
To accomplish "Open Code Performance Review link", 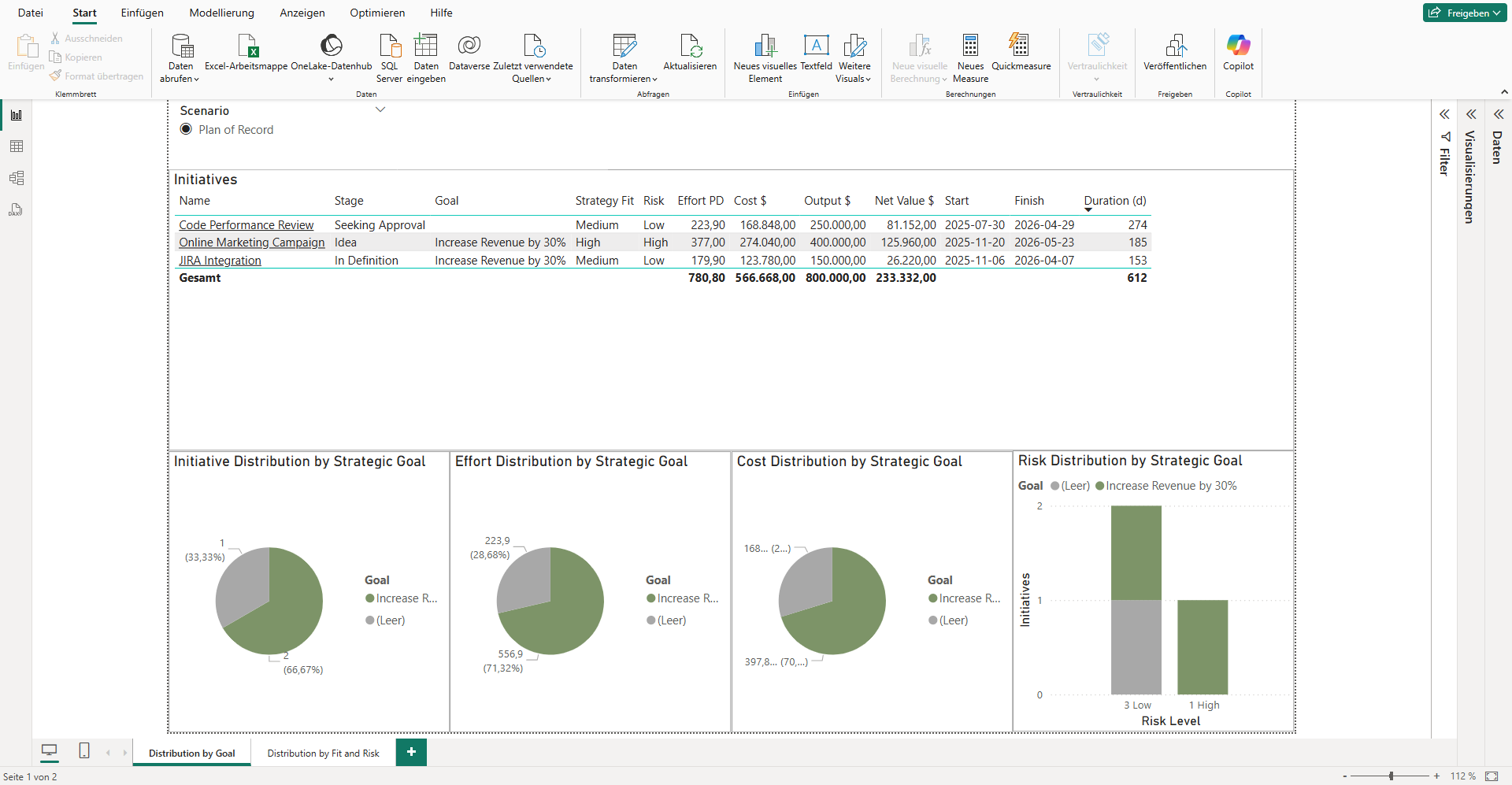I will tap(246, 225).
